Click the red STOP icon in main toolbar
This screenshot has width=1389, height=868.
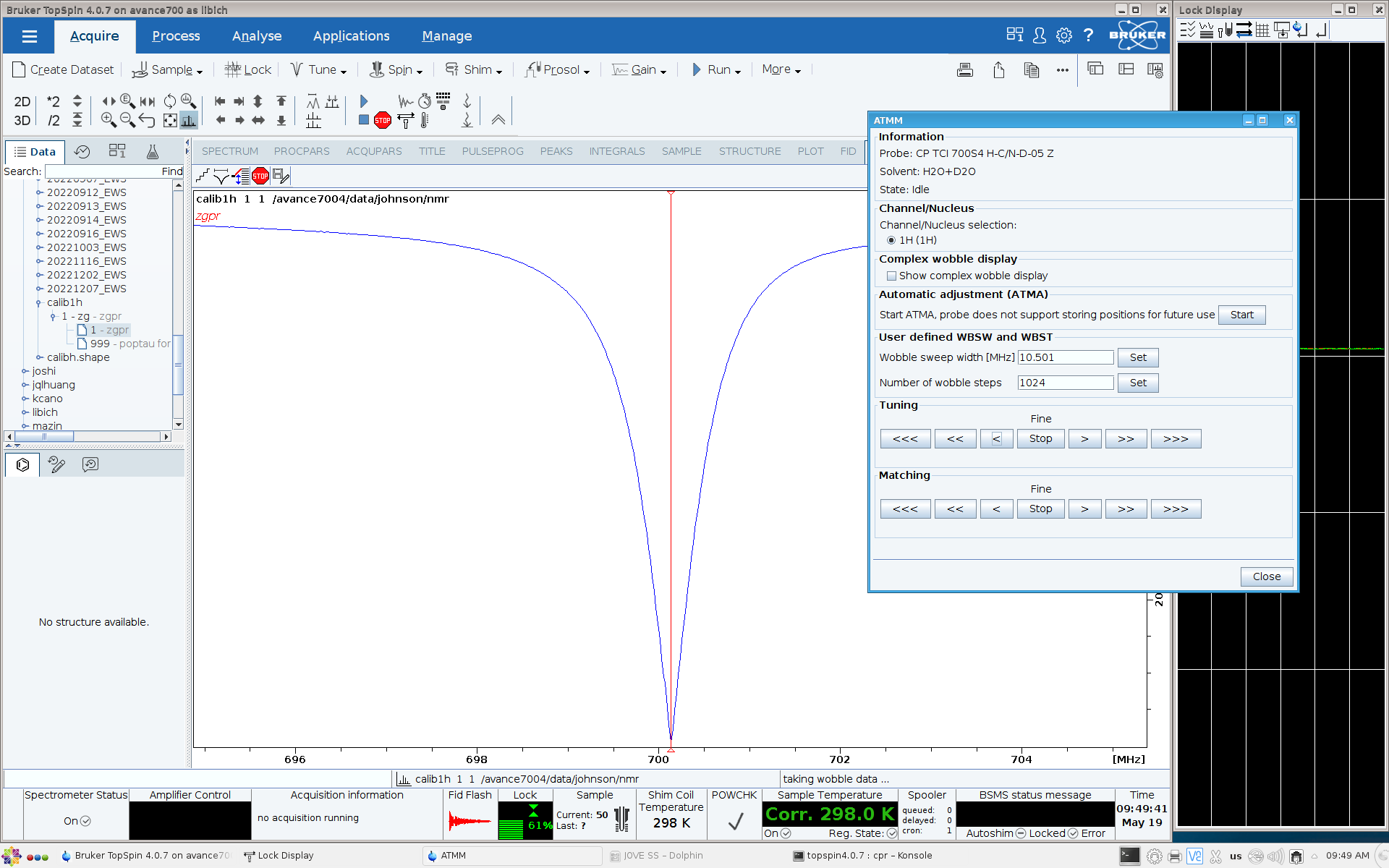[383, 121]
